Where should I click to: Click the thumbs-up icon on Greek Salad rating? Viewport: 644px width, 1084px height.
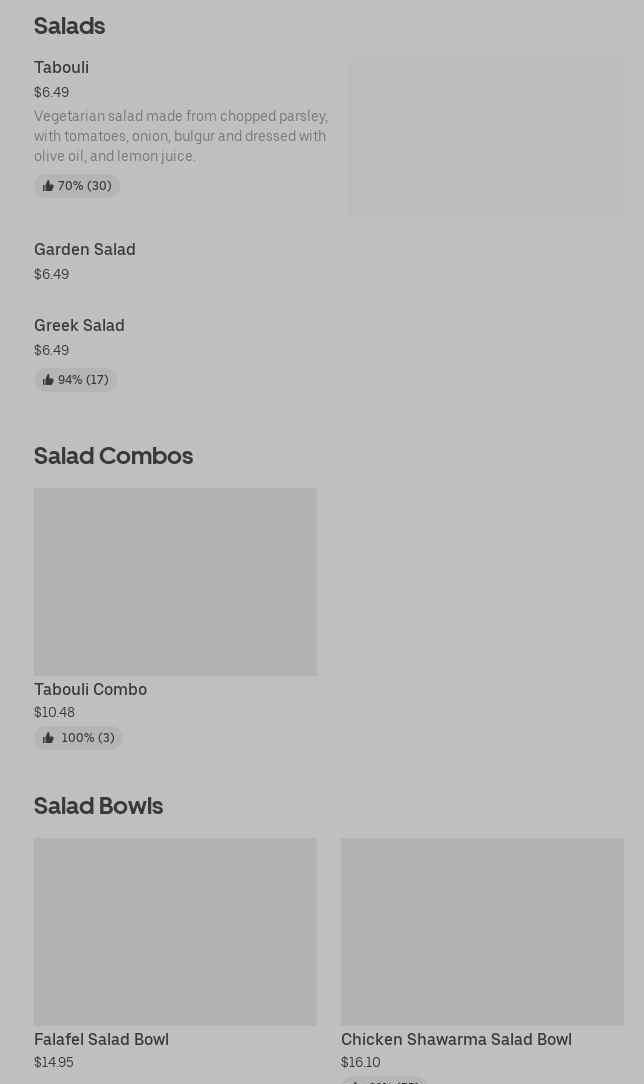pos(48,380)
